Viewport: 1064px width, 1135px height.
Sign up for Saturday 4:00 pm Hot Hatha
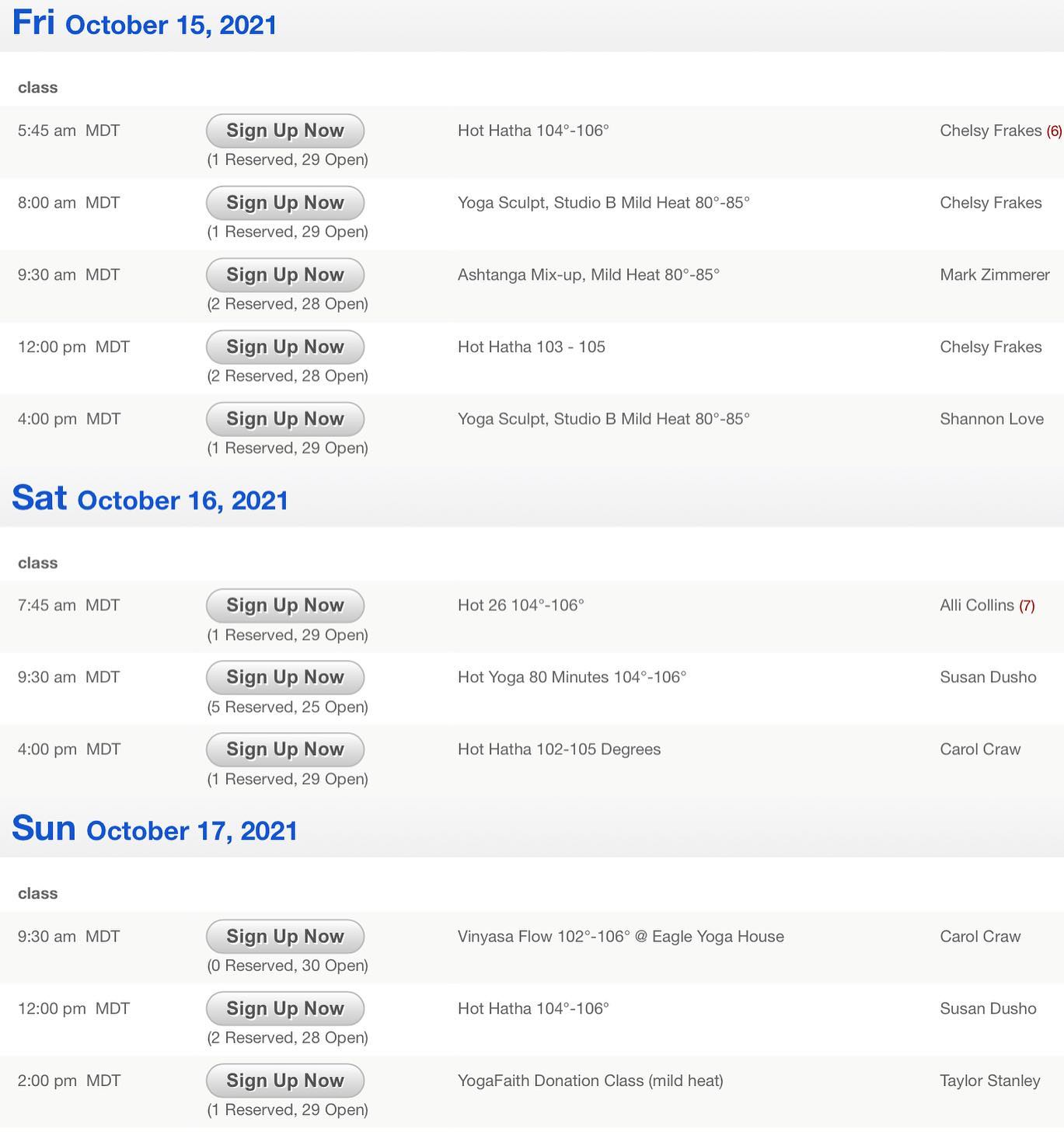click(285, 749)
